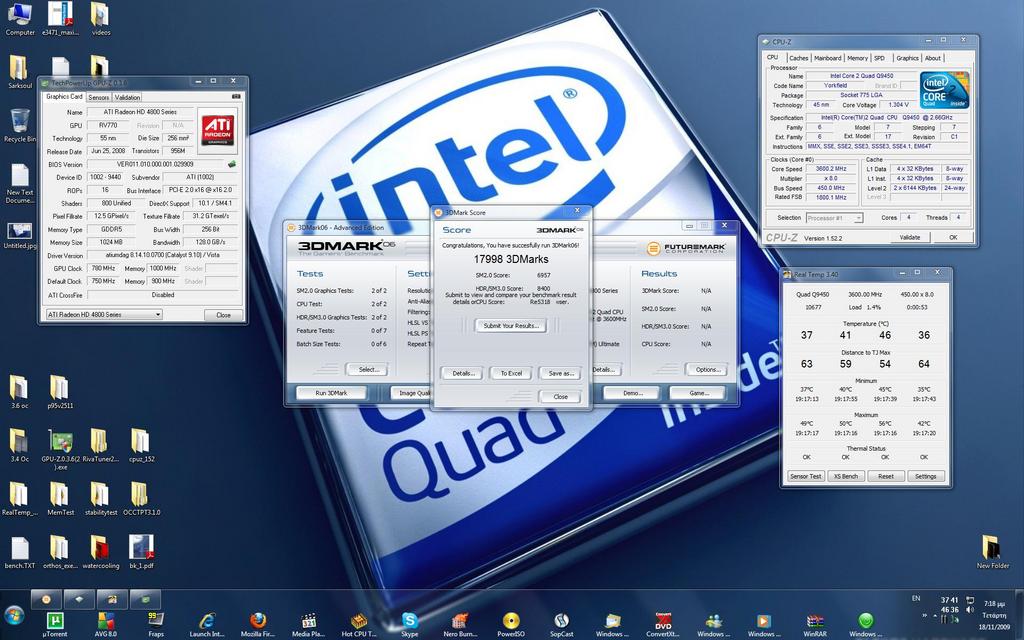Launch Fraps from the taskbar
Image resolution: width=1024 pixels, height=640 pixels.
point(155,624)
